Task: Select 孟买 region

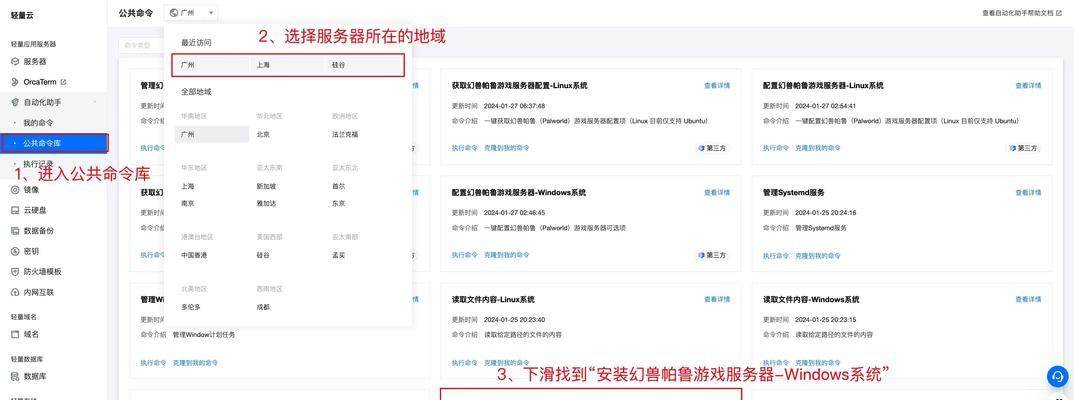Action: click(338, 255)
